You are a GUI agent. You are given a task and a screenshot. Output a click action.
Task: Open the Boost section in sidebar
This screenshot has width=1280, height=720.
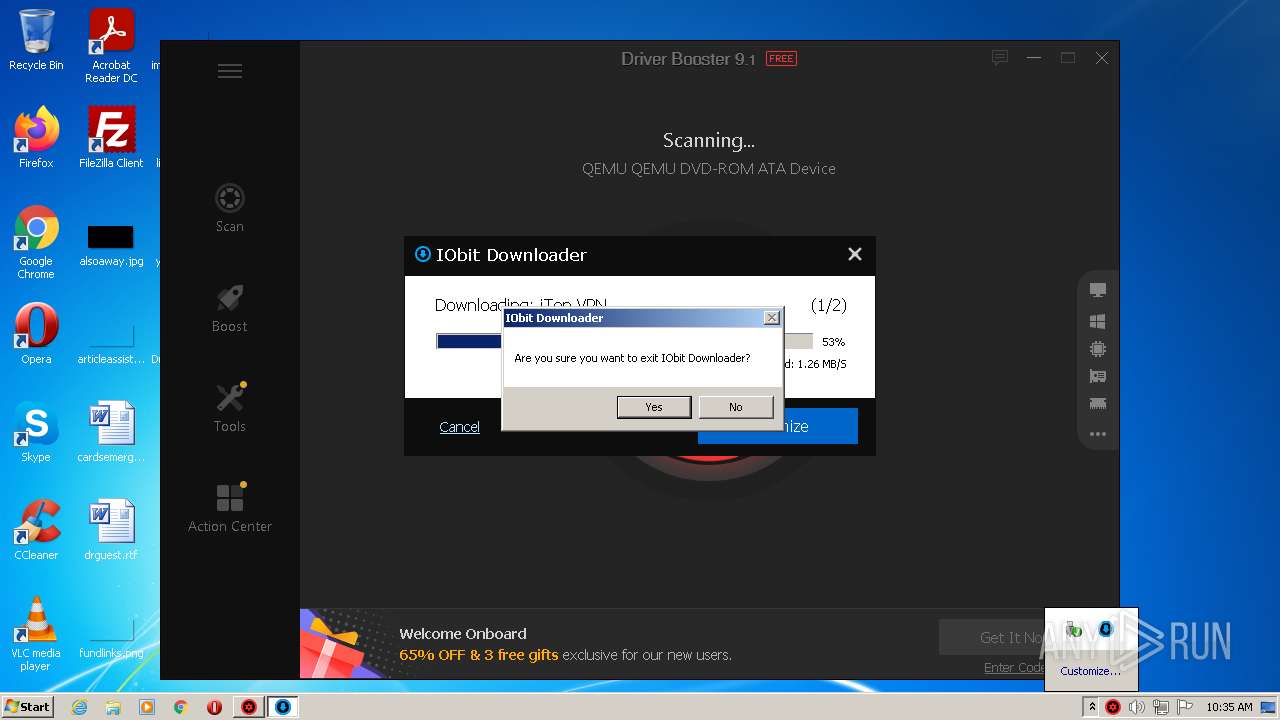[x=230, y=308]
